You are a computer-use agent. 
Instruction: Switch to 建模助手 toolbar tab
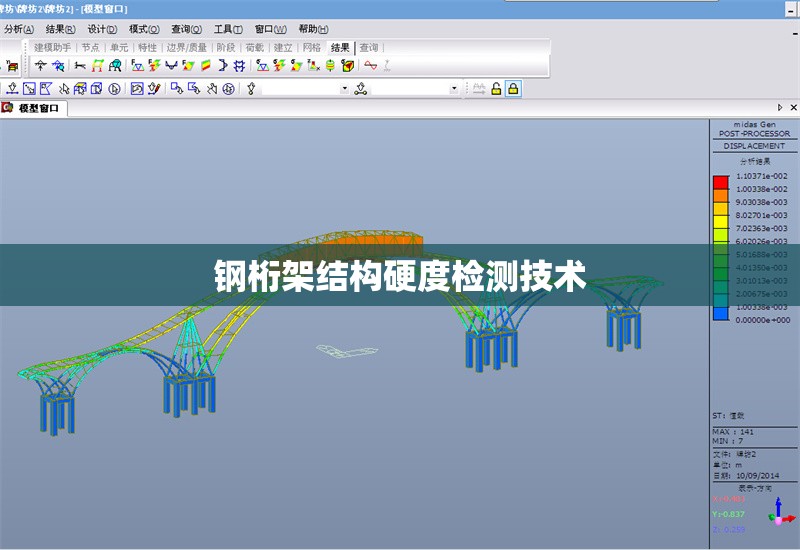click(53, 47)
